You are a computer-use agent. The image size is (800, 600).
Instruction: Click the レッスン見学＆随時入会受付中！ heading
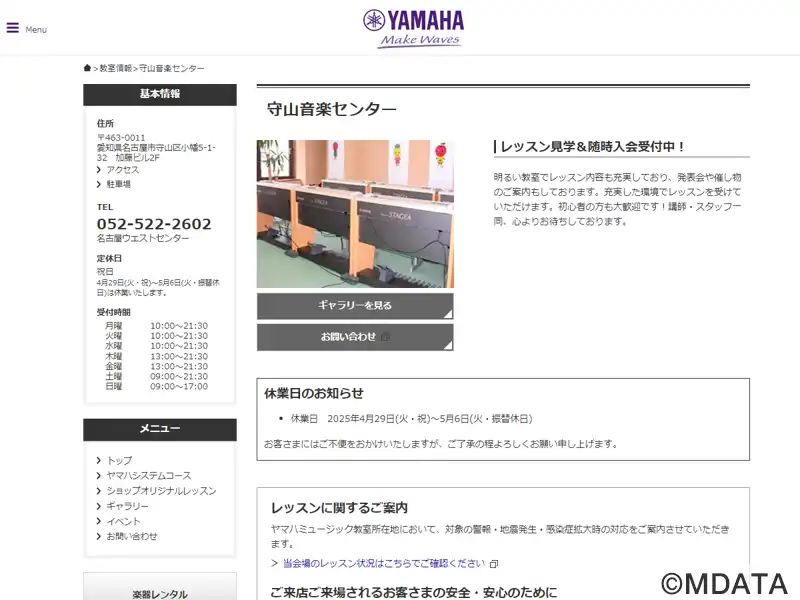point(592,147)
